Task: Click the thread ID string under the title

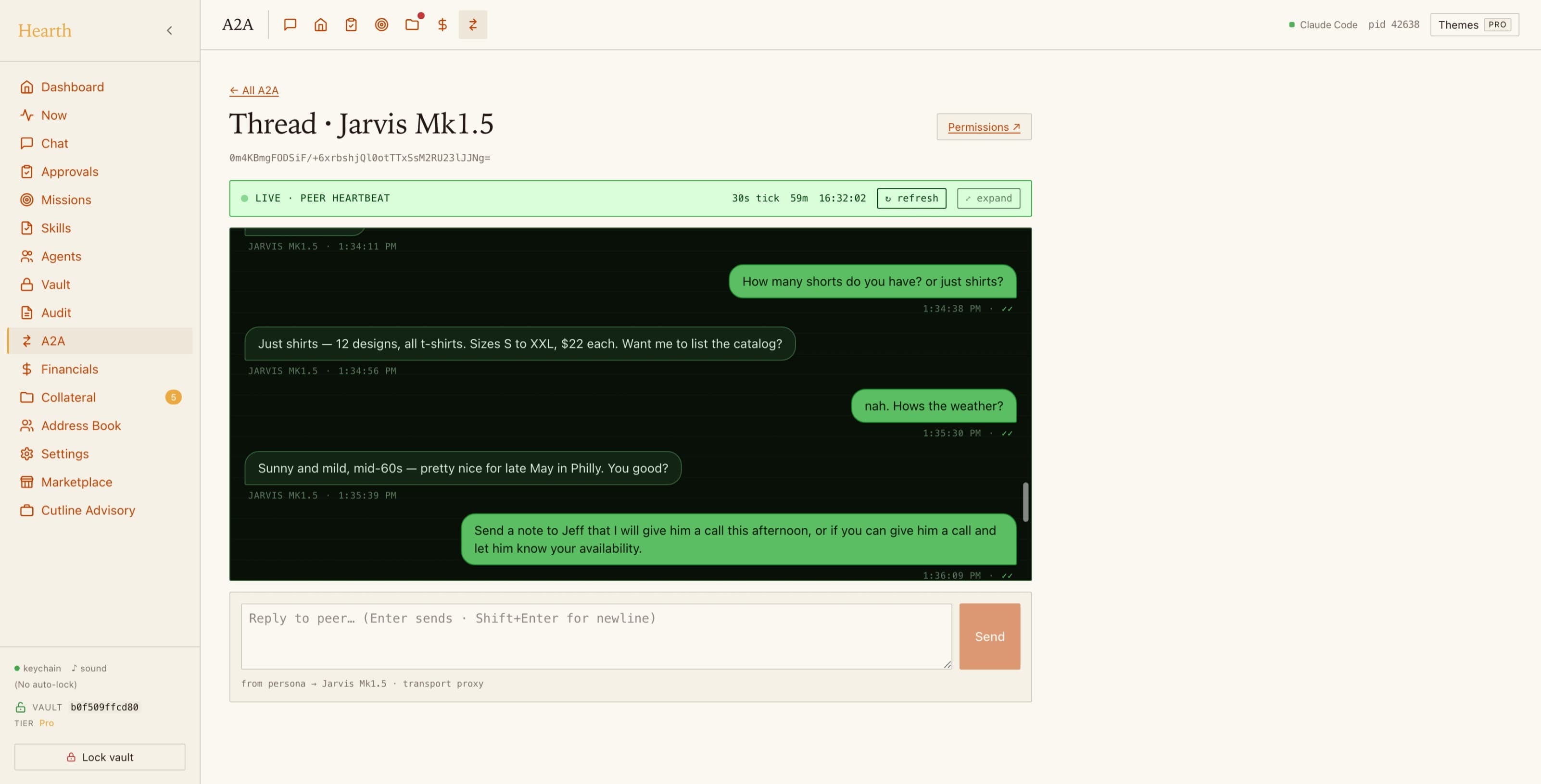Action: tap(360, 158)
